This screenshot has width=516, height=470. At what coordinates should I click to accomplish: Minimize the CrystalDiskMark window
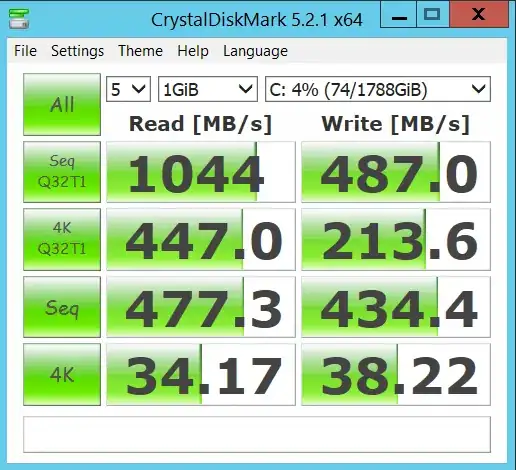tap(398, 15)
